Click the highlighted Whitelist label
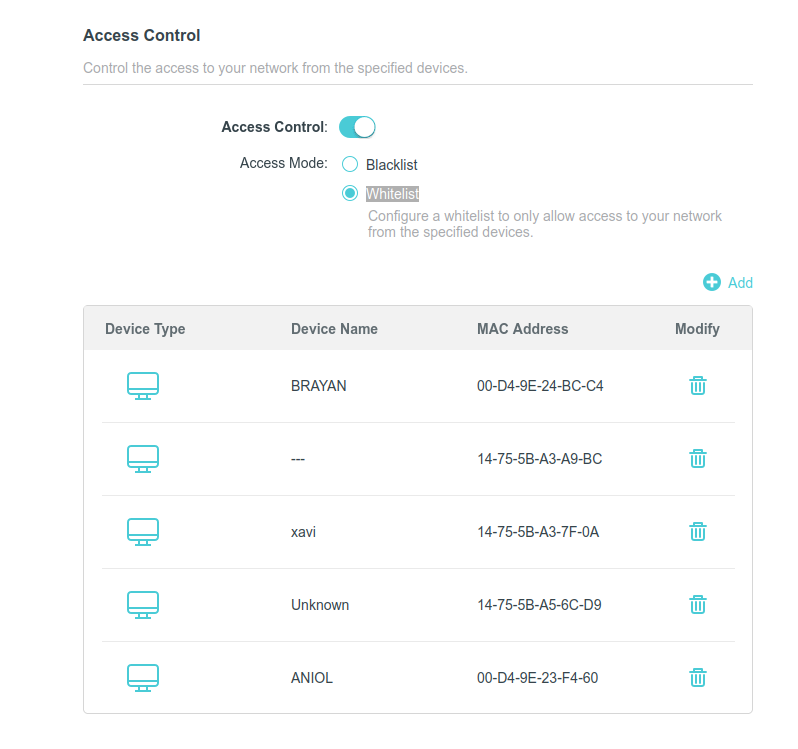Image resolution: width=798 pixels, height=749 pixels. pyautogui.click(x=392, y=194)
